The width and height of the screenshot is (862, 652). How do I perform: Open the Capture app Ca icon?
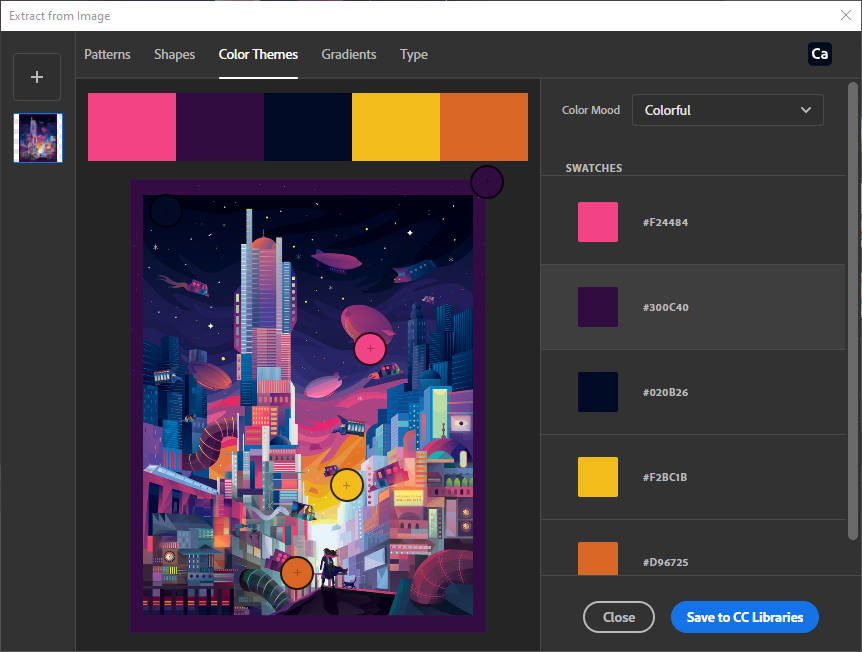pos(819,54)
